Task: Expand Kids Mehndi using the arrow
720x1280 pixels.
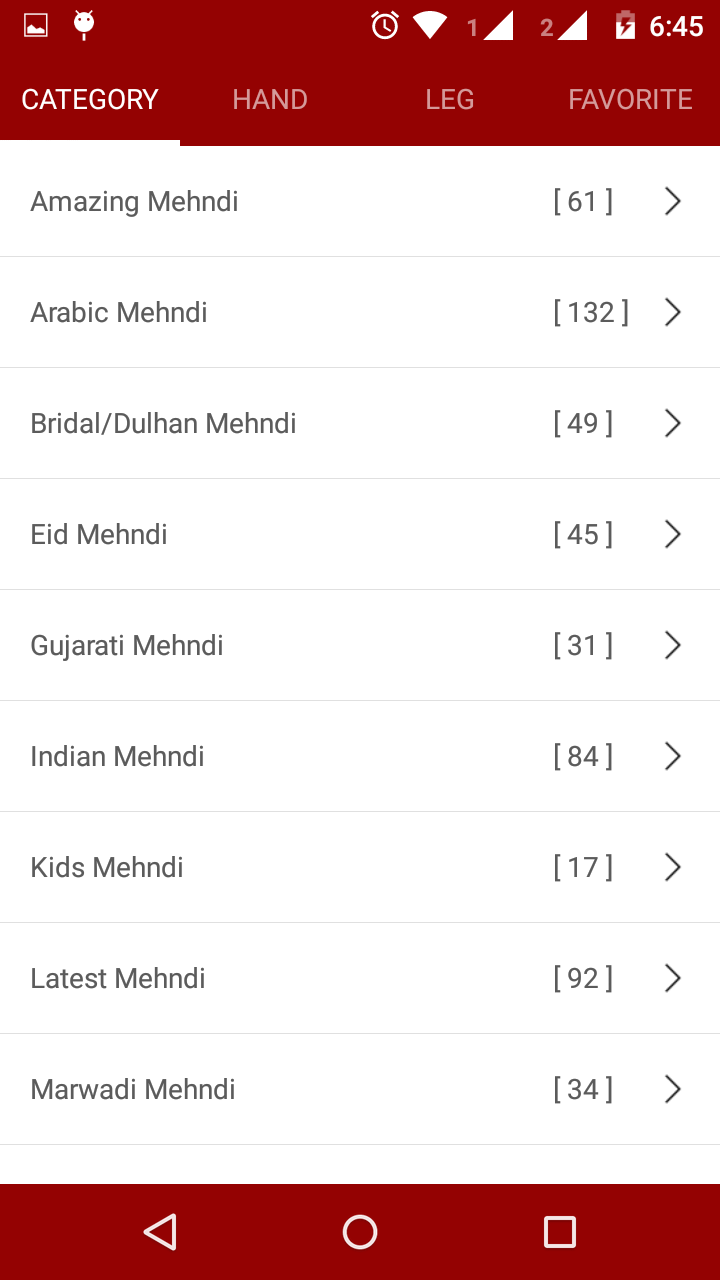Action: (673, 868)
